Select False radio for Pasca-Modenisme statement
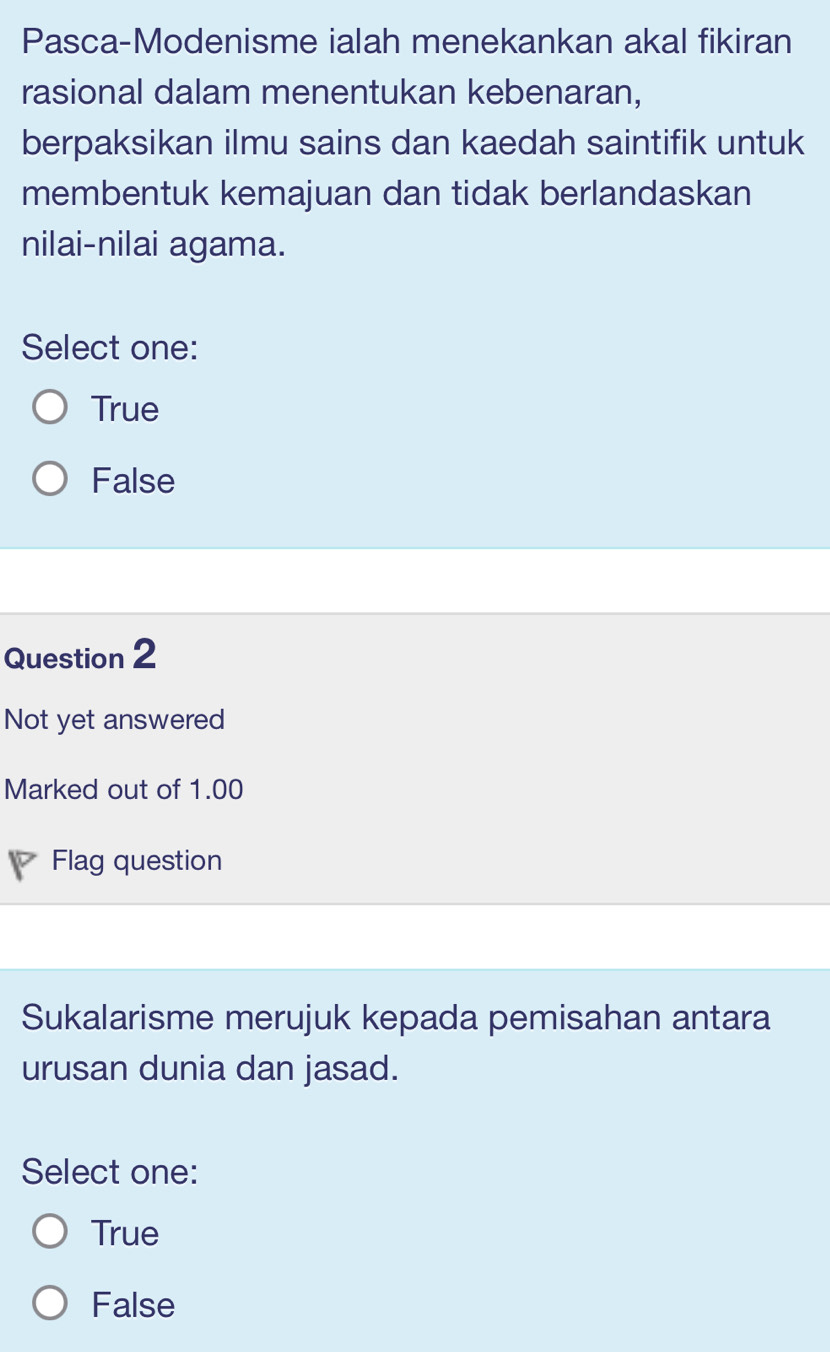Screen dimensions: 830x1352 tap(50, 481)
